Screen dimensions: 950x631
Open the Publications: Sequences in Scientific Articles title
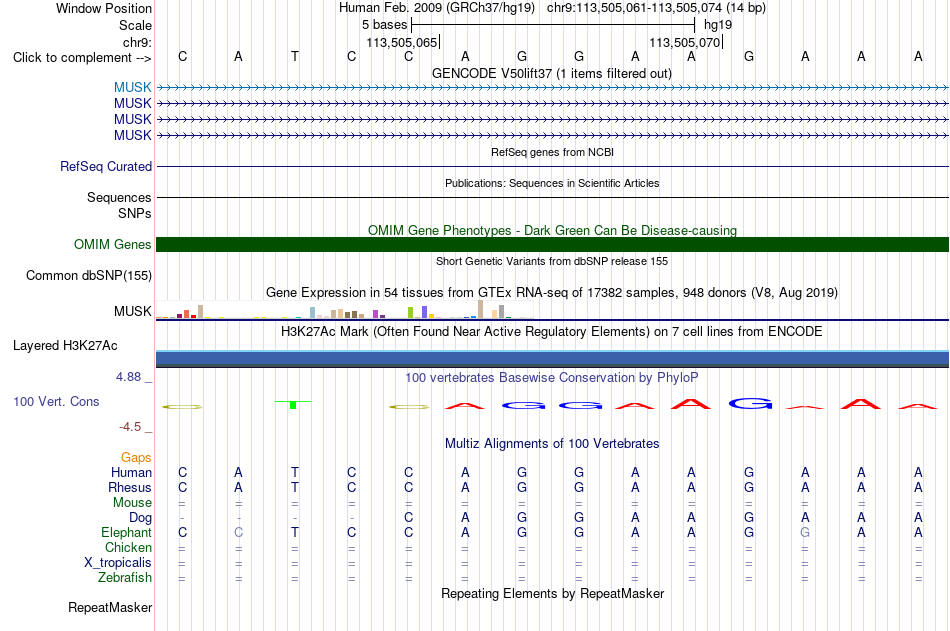pos(552,183)
